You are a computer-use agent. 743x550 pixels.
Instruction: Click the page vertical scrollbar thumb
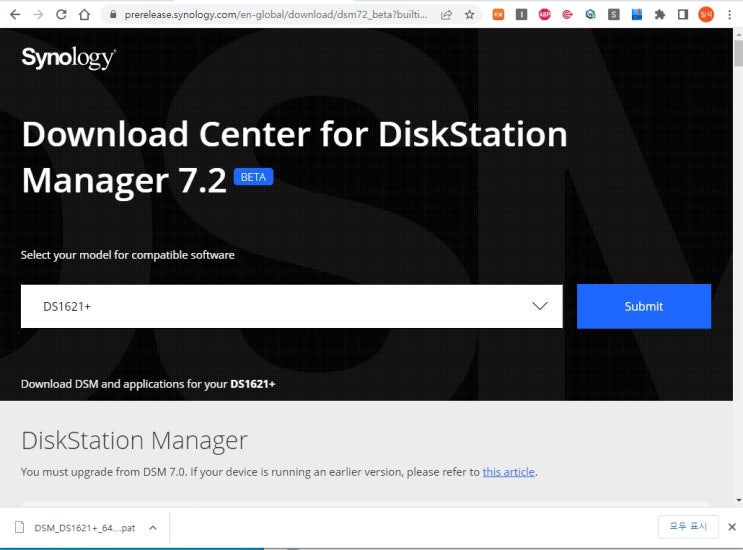tap(738, 54)
